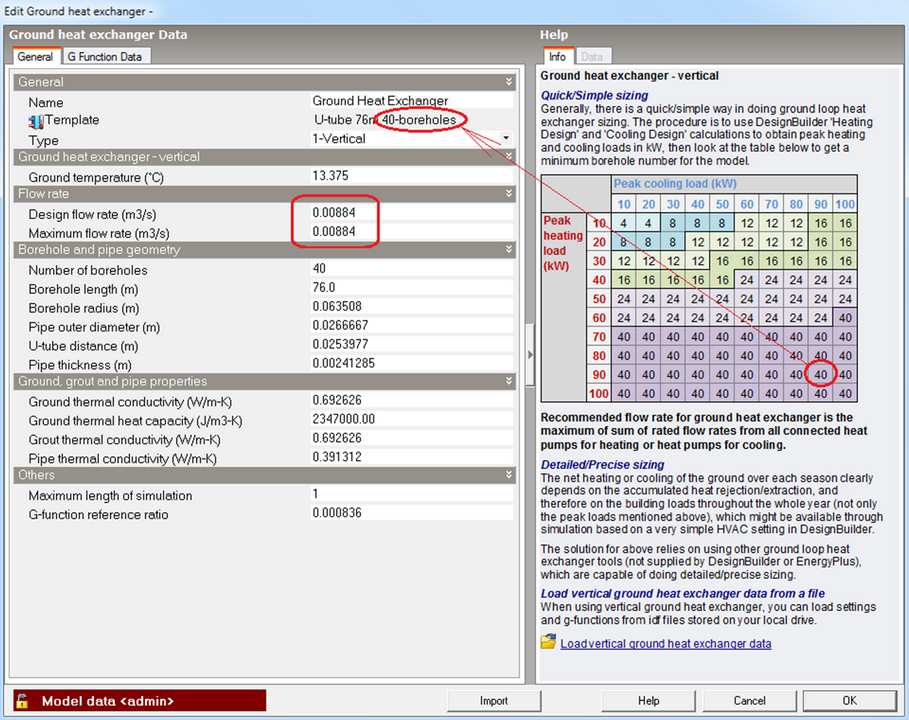Screen dimensions: 909x720
Task: Click the splitter arrow to hide Help panel
Action: click(530, 355)
